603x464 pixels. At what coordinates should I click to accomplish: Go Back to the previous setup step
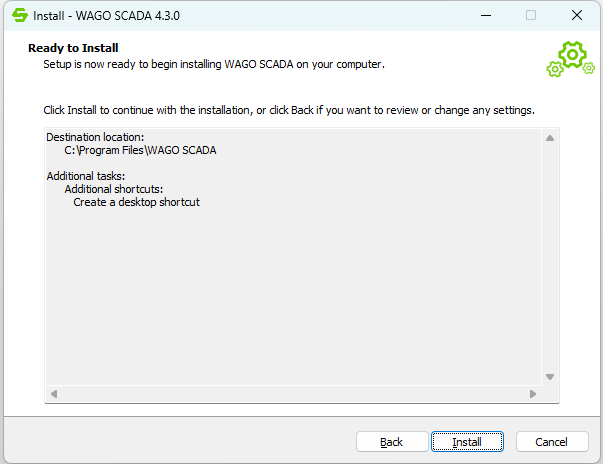(392, 442)
